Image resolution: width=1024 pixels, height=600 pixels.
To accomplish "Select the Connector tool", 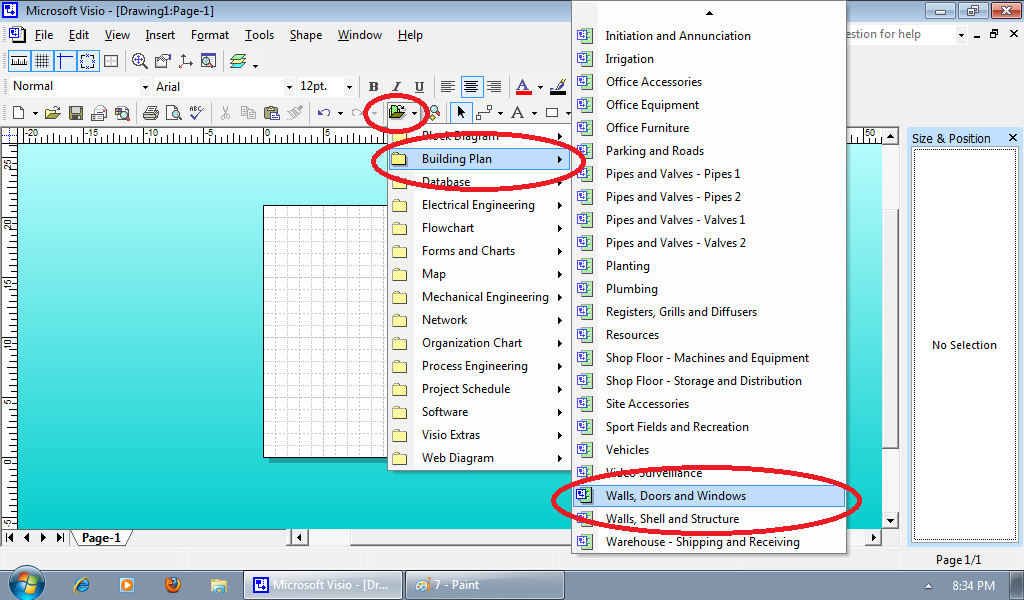I will point(484,113).
